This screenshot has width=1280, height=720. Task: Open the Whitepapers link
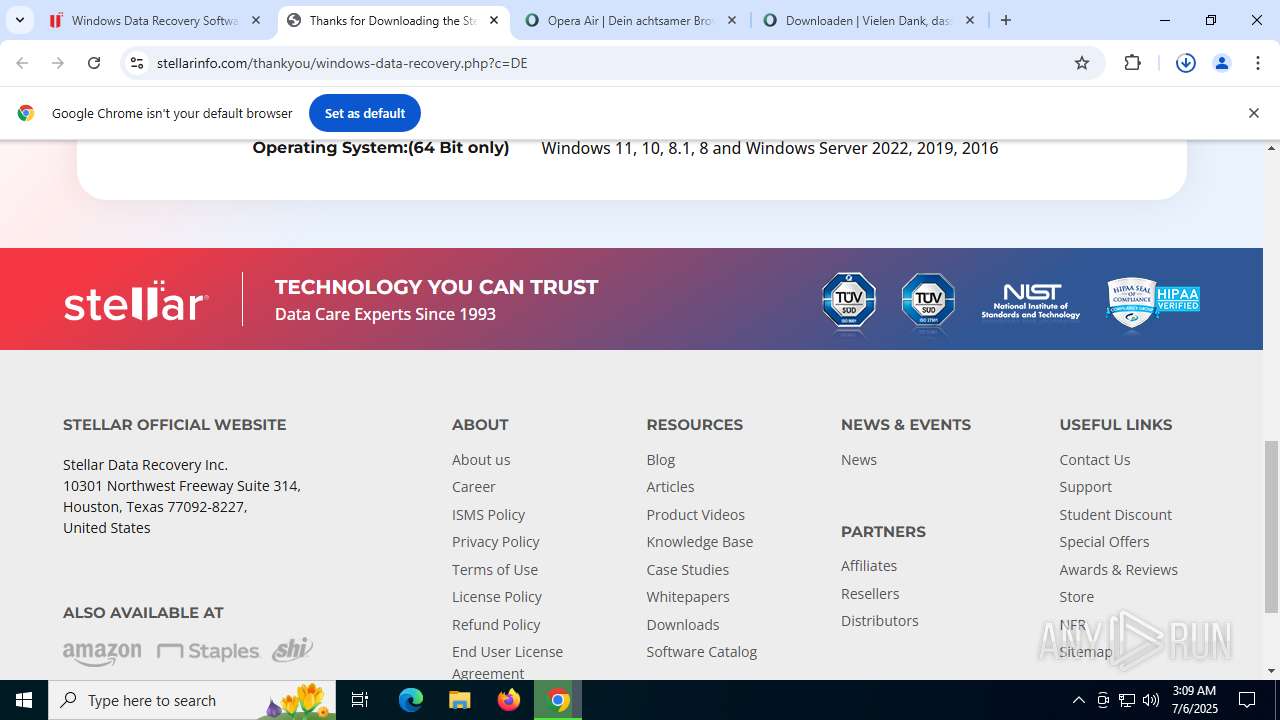point(688,597)
